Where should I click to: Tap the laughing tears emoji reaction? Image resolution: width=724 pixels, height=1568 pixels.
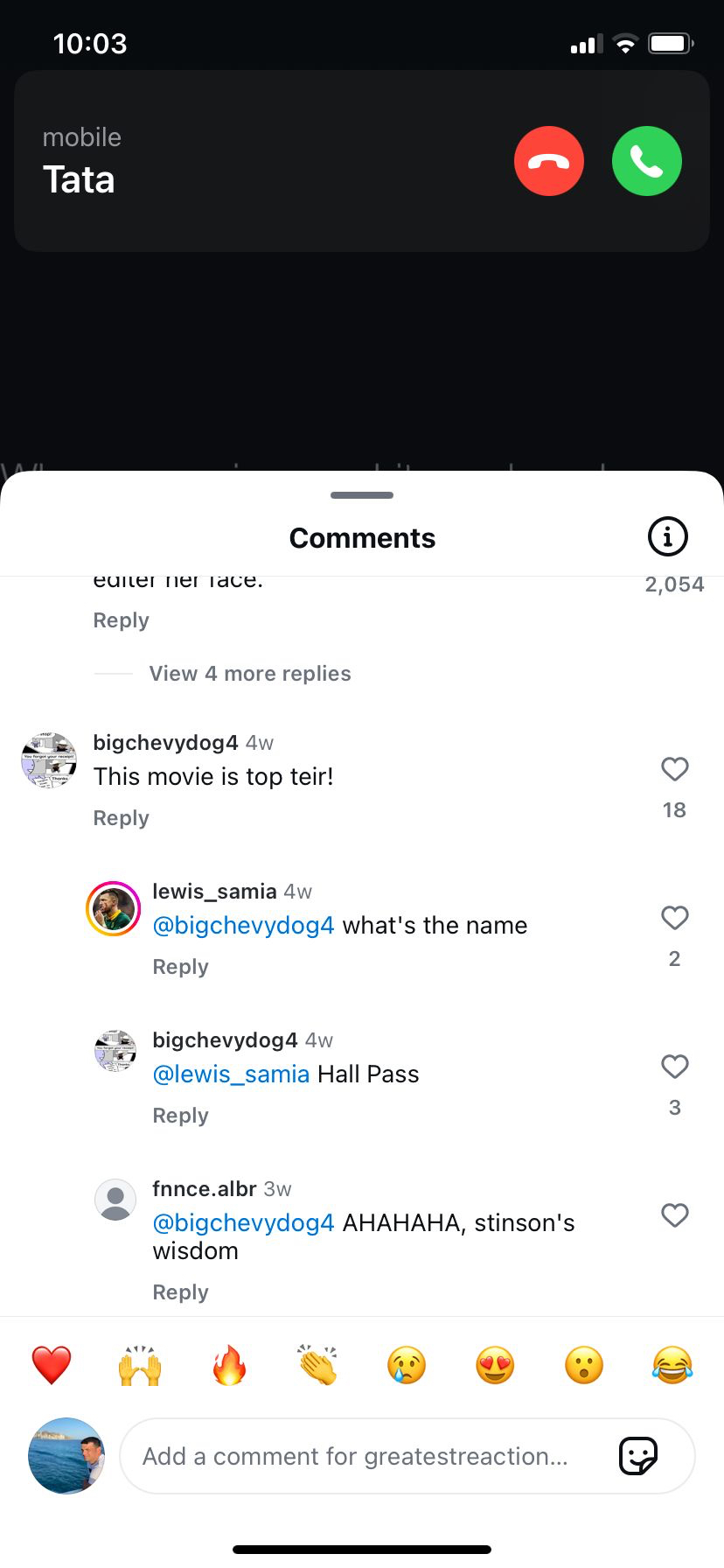tap(672, 1365)
